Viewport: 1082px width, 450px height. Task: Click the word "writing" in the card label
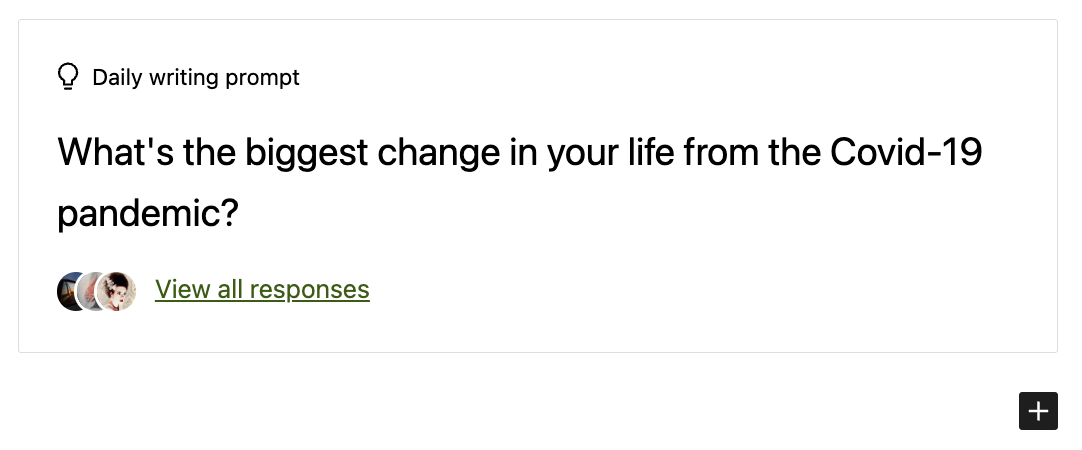coord(184,77)
